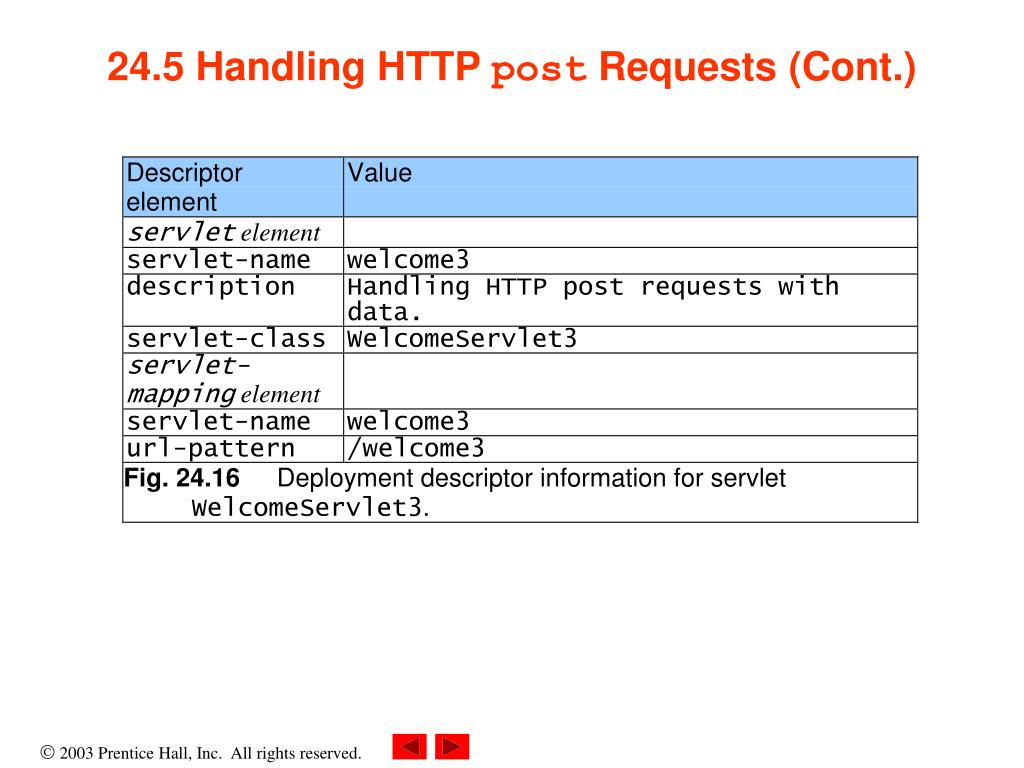The width and height of the screenshot is (1024, 768).
Task: Select the '/welcome3' value cell
Action: tap(630, 449)
